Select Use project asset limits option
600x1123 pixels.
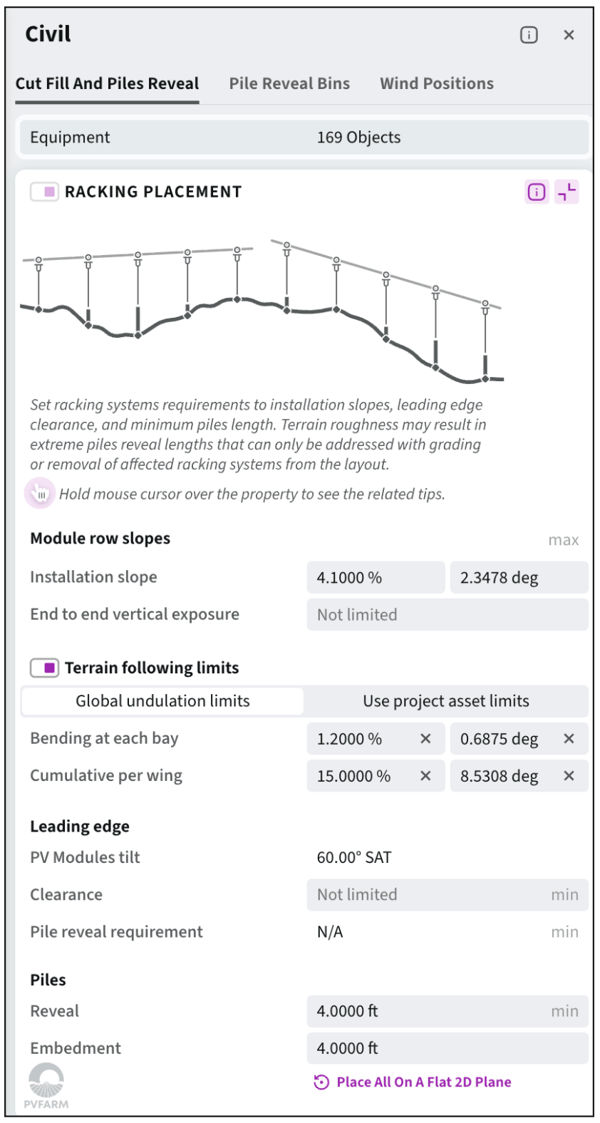coord(446,701)
